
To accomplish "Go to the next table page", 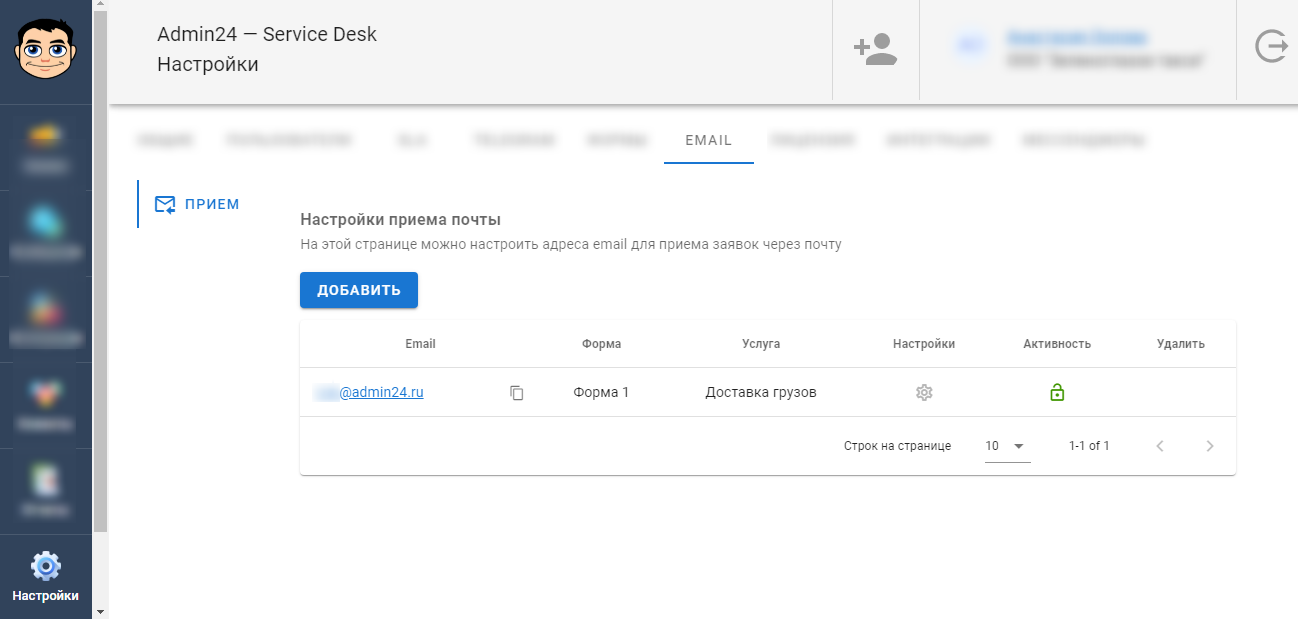I will click(1210, 446).
